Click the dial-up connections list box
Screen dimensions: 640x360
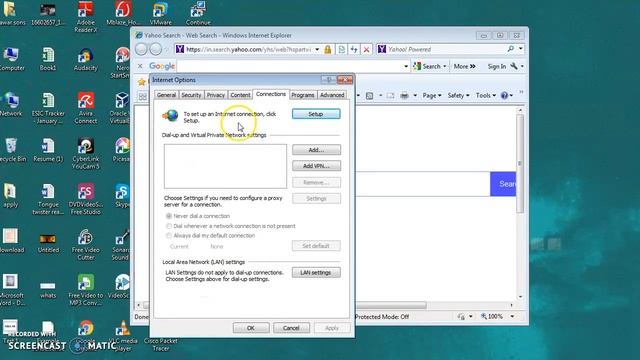pos(225,167)
